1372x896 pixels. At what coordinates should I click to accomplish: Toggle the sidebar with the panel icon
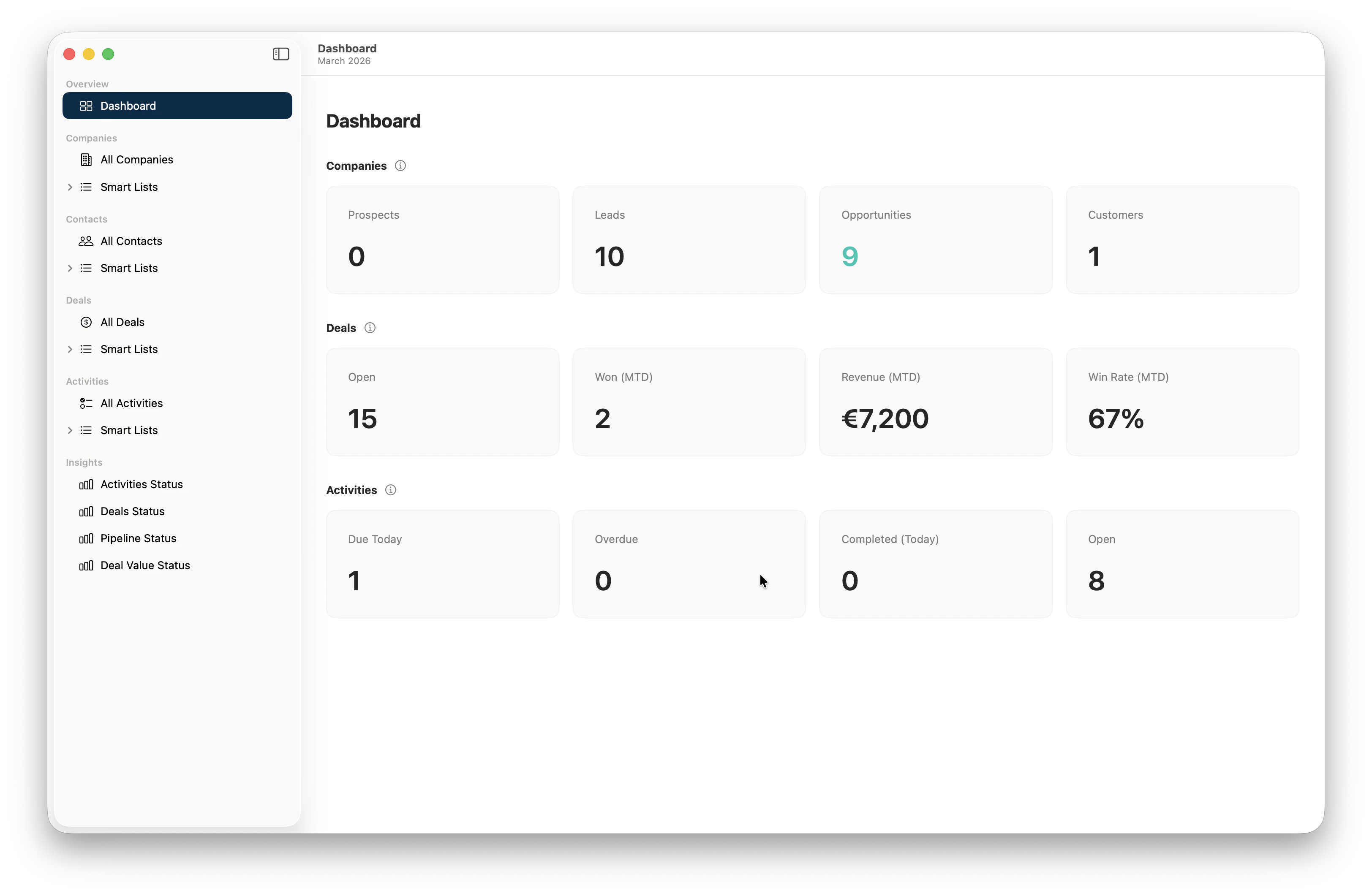pos(281,54)
